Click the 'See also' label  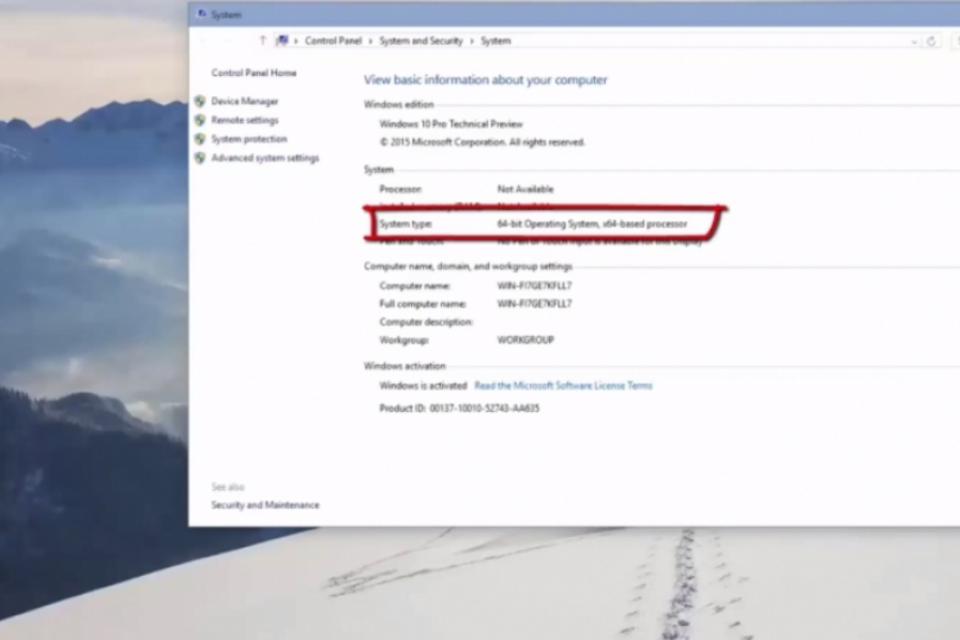coord(228,487)
